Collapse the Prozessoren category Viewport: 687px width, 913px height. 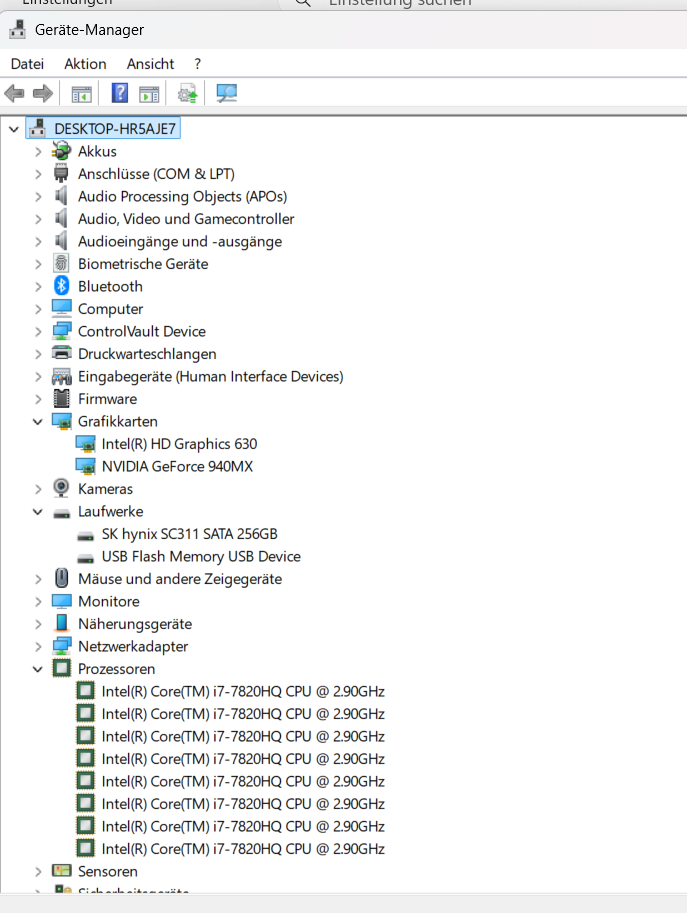pos(37,668)
